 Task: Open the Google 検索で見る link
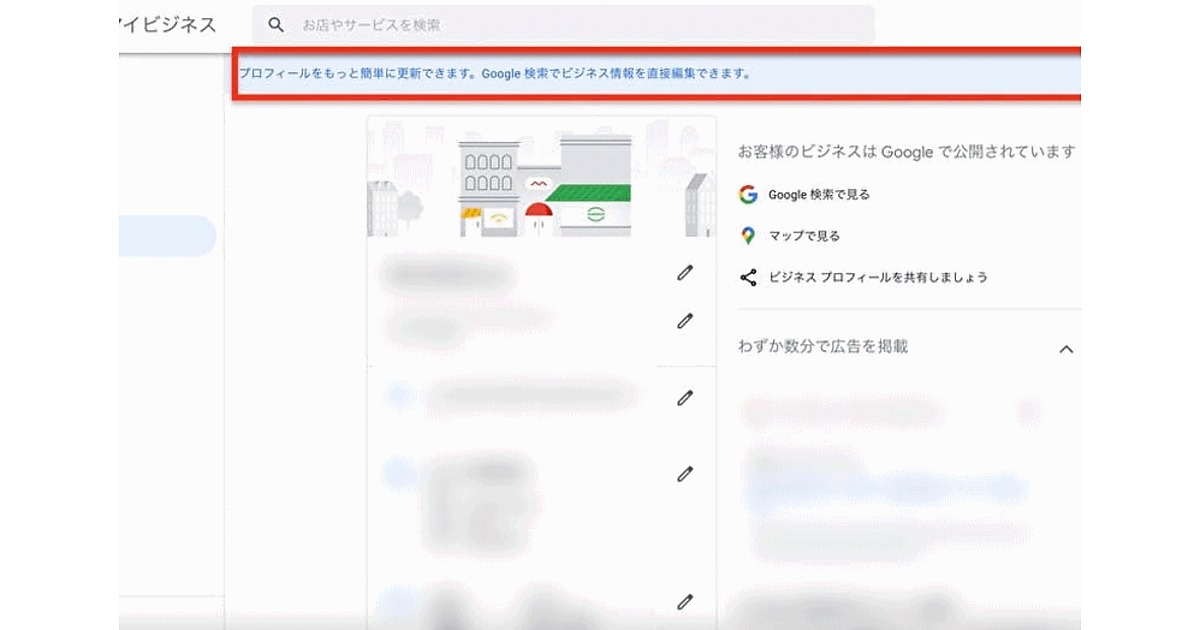tap(819, 195)
